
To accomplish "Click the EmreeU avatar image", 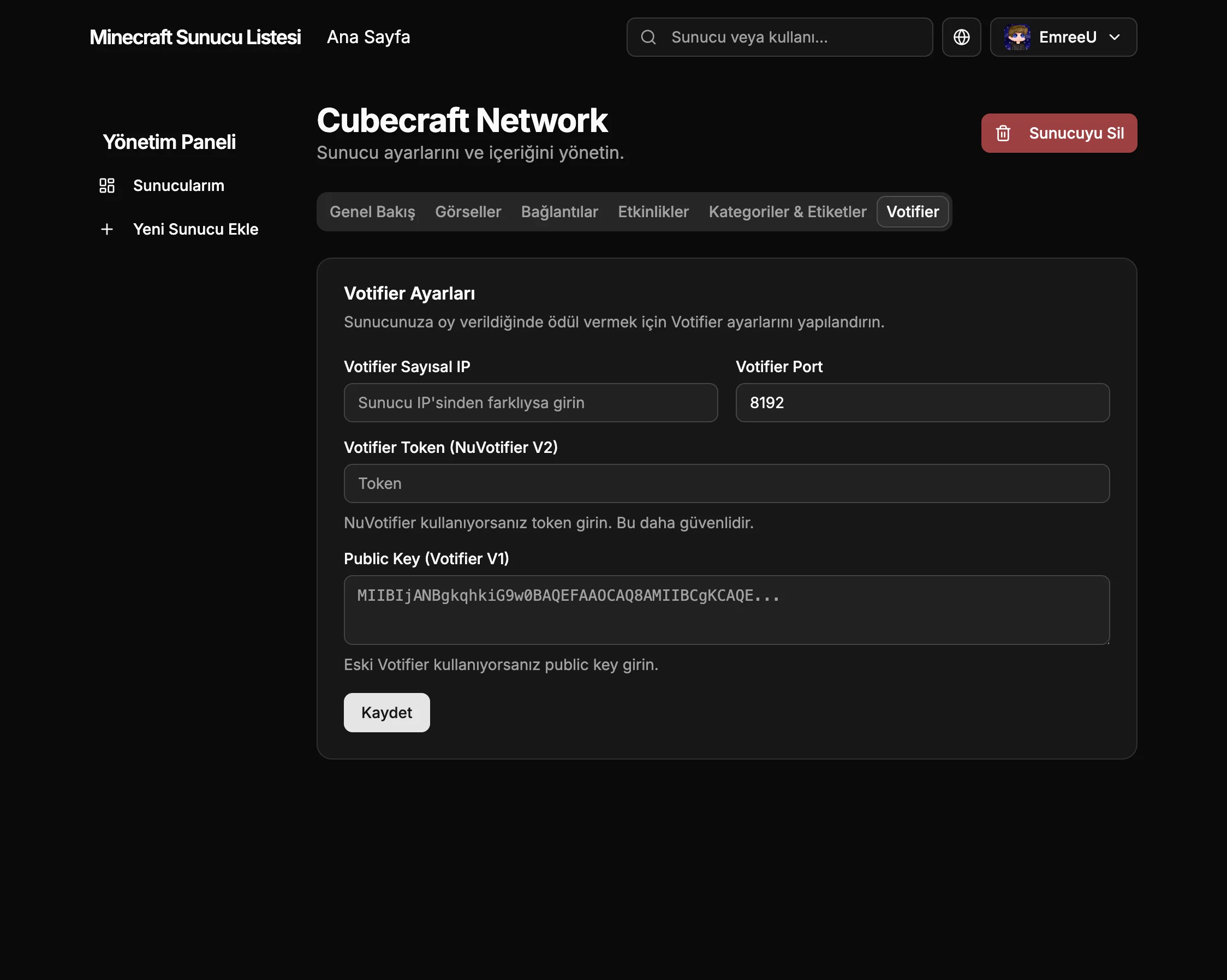I will click(1017, 37).
